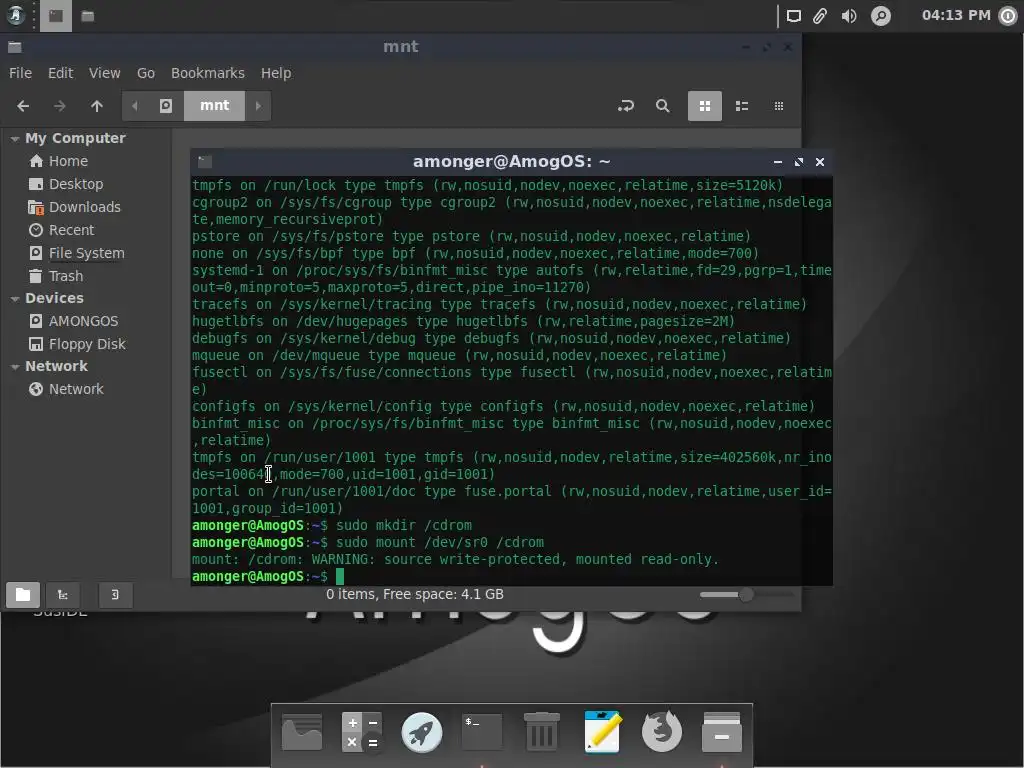Open the main menu in top panel

tap(15, 16)
